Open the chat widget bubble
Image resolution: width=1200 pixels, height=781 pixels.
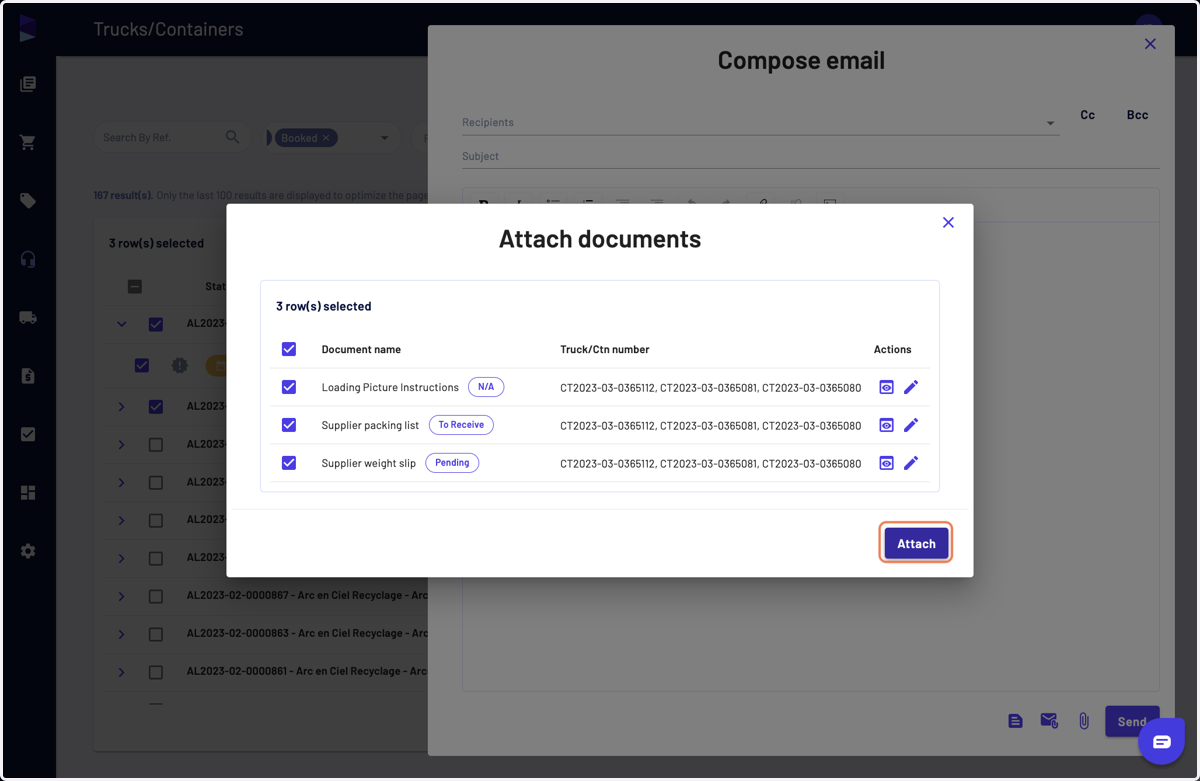point(1161,742)
